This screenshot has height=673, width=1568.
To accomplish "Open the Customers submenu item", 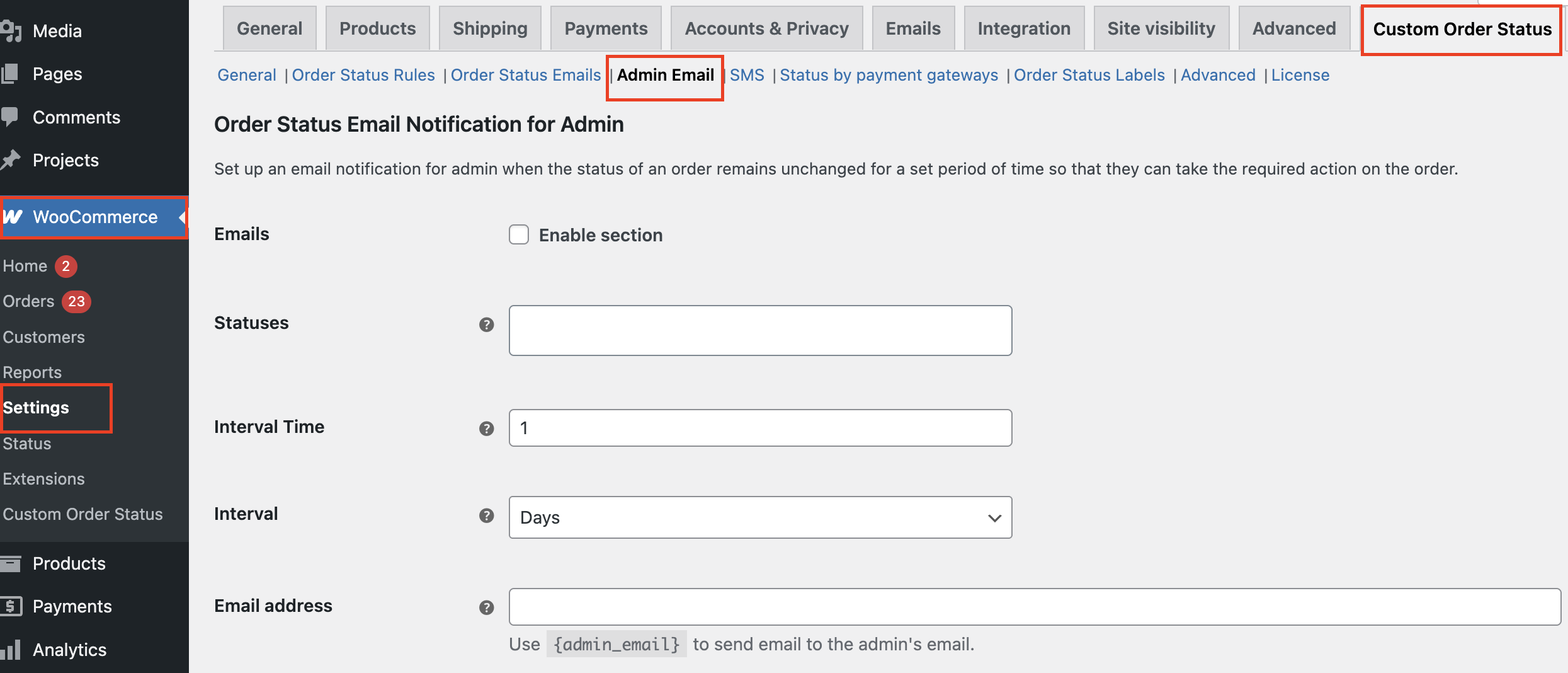I will tap(43, 337).
